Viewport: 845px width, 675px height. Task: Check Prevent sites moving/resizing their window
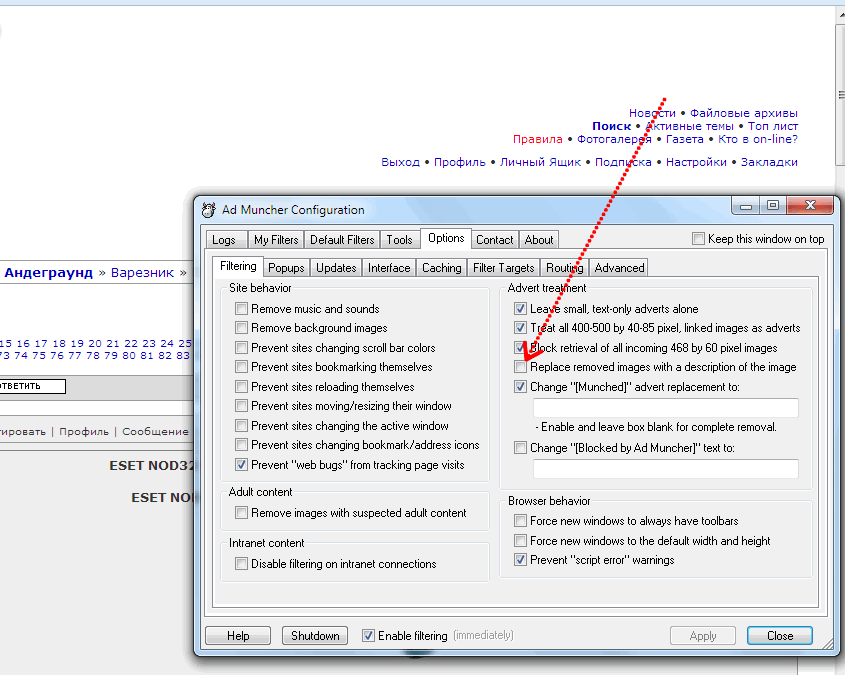241,406
